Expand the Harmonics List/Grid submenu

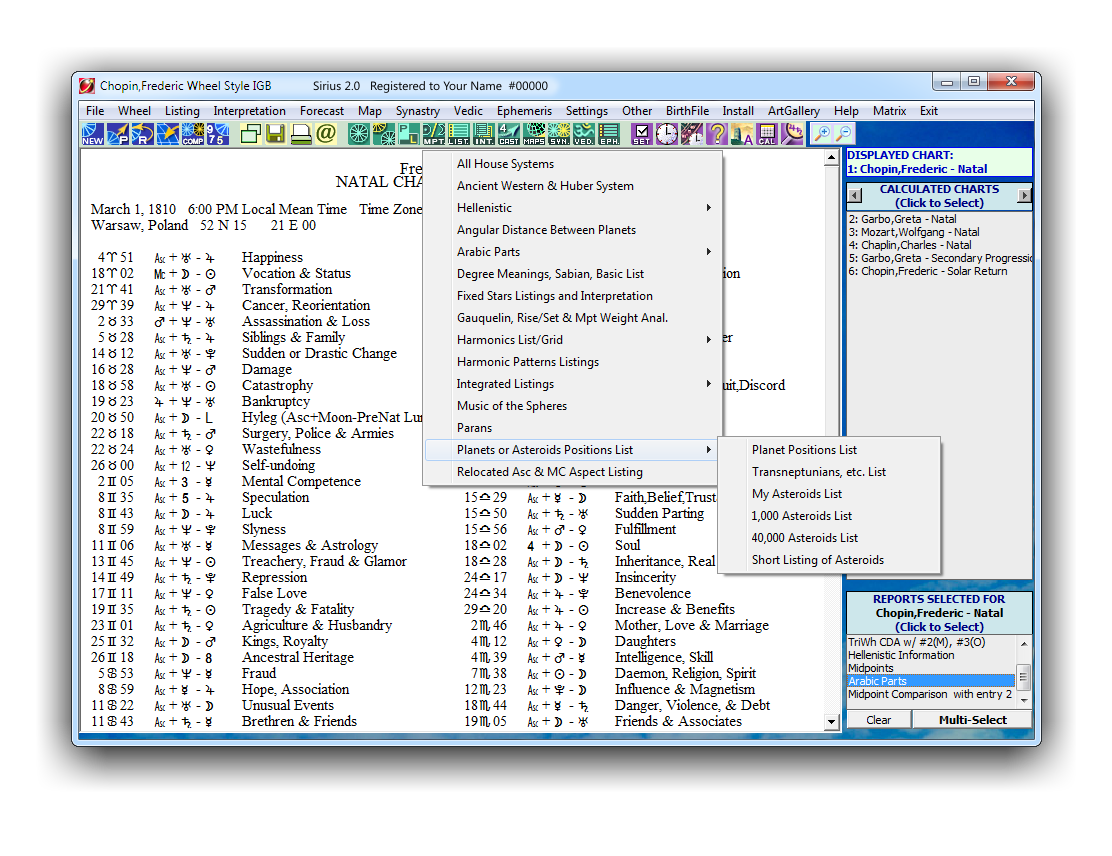[x=573, y=340]
